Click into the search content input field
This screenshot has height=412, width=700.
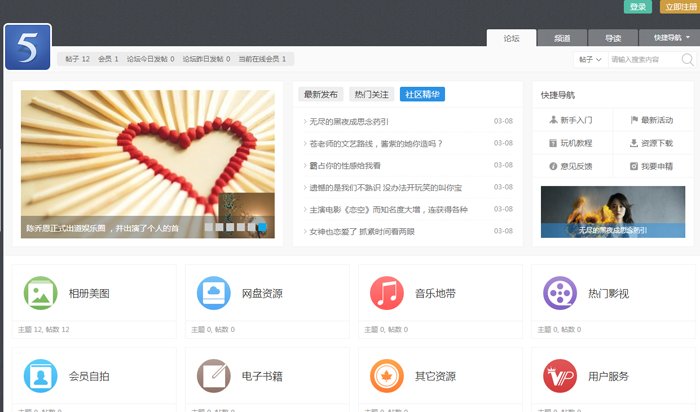644,59
